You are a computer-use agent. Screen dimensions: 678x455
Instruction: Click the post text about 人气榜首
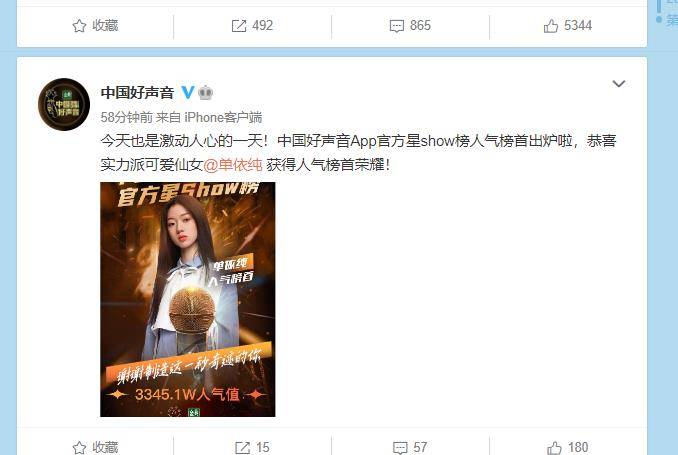click(x=358, y=153)
